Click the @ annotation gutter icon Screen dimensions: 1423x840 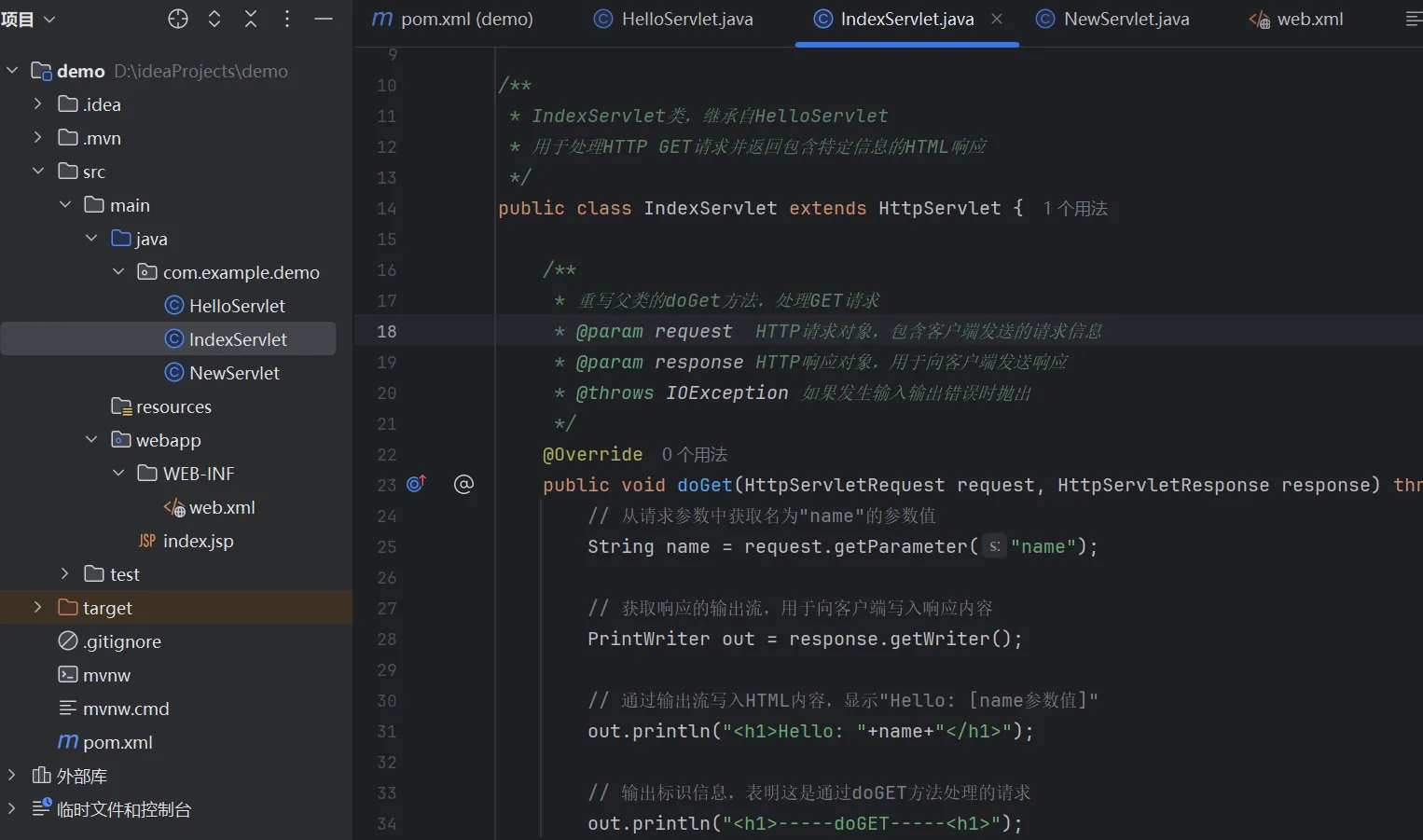(x=463, y=484)
